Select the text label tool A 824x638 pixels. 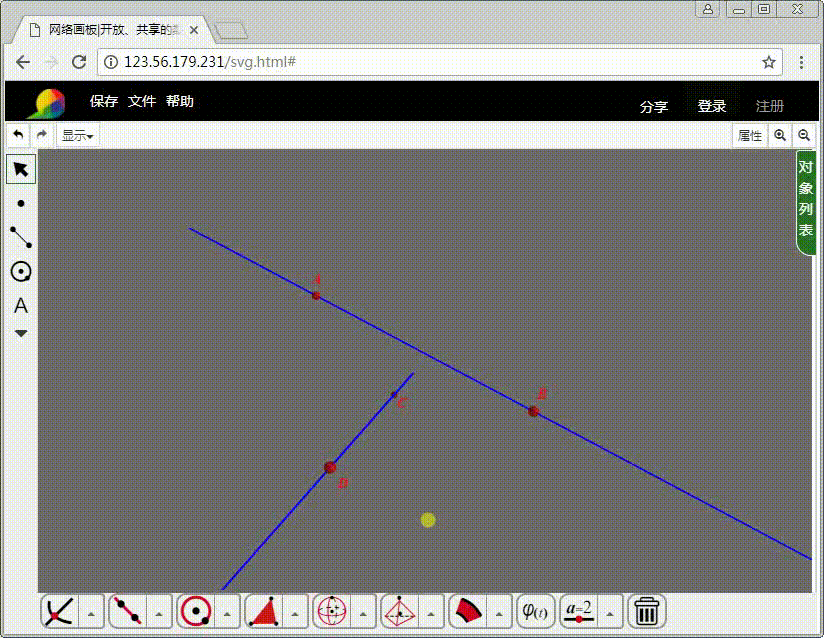tap(21, 305)
